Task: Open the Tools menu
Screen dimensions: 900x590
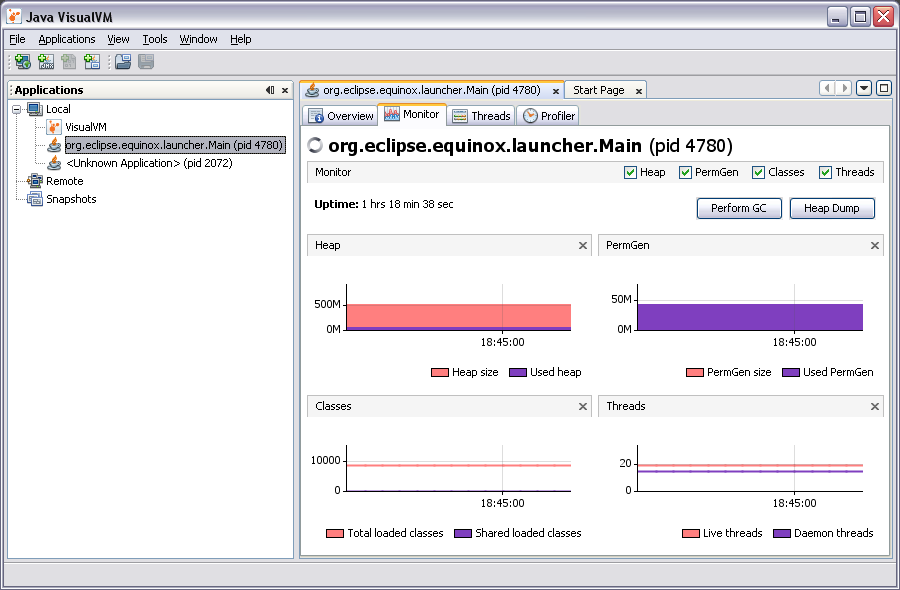Action: coord(155,39)
